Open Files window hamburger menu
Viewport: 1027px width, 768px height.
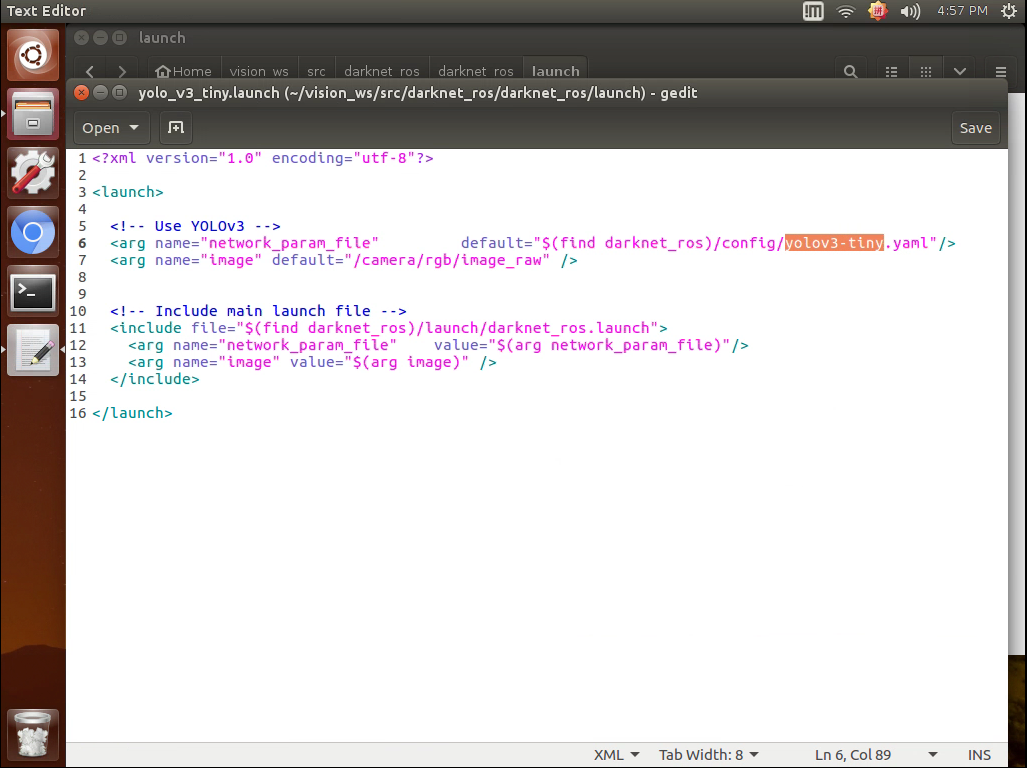click(1000, 71)
